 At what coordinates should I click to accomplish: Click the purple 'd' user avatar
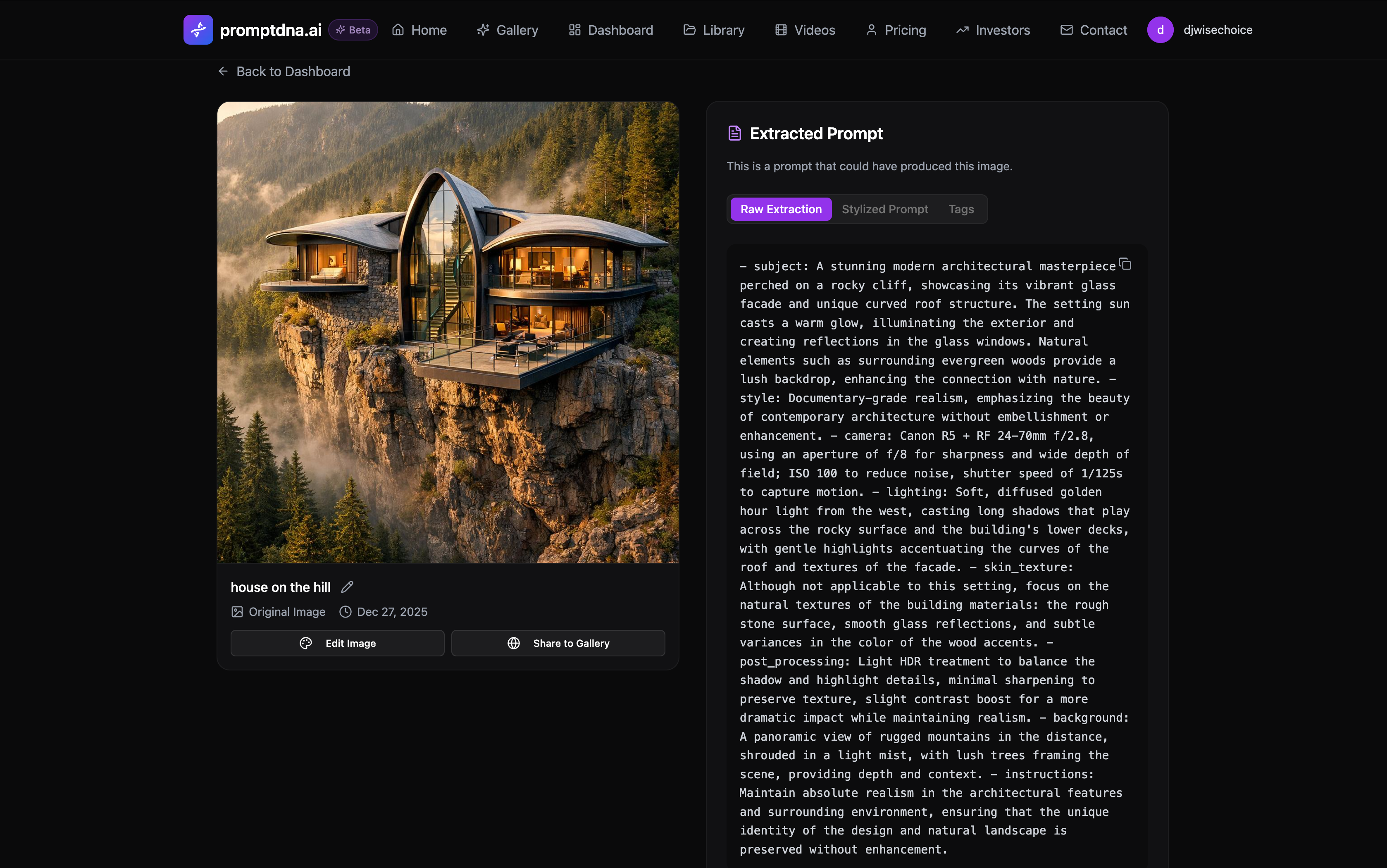[1161, 30]
